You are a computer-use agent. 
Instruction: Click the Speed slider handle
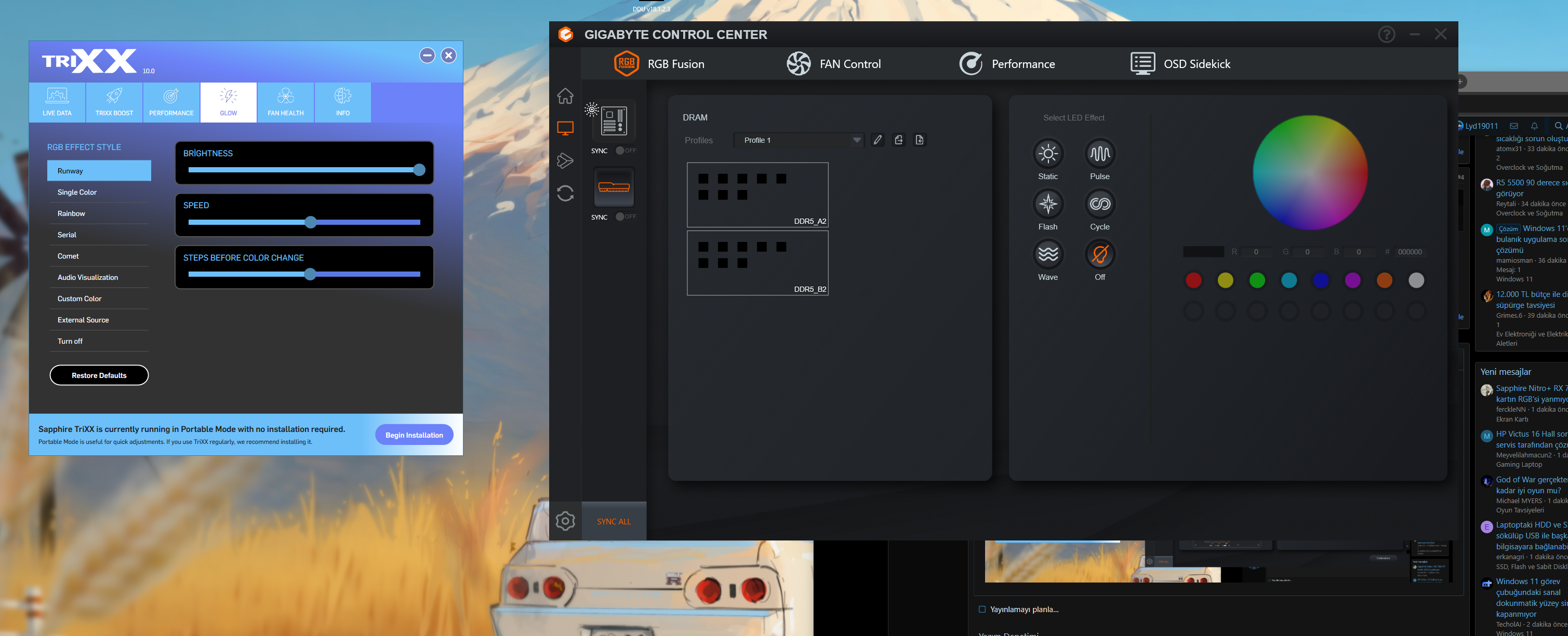click(311, 222)
